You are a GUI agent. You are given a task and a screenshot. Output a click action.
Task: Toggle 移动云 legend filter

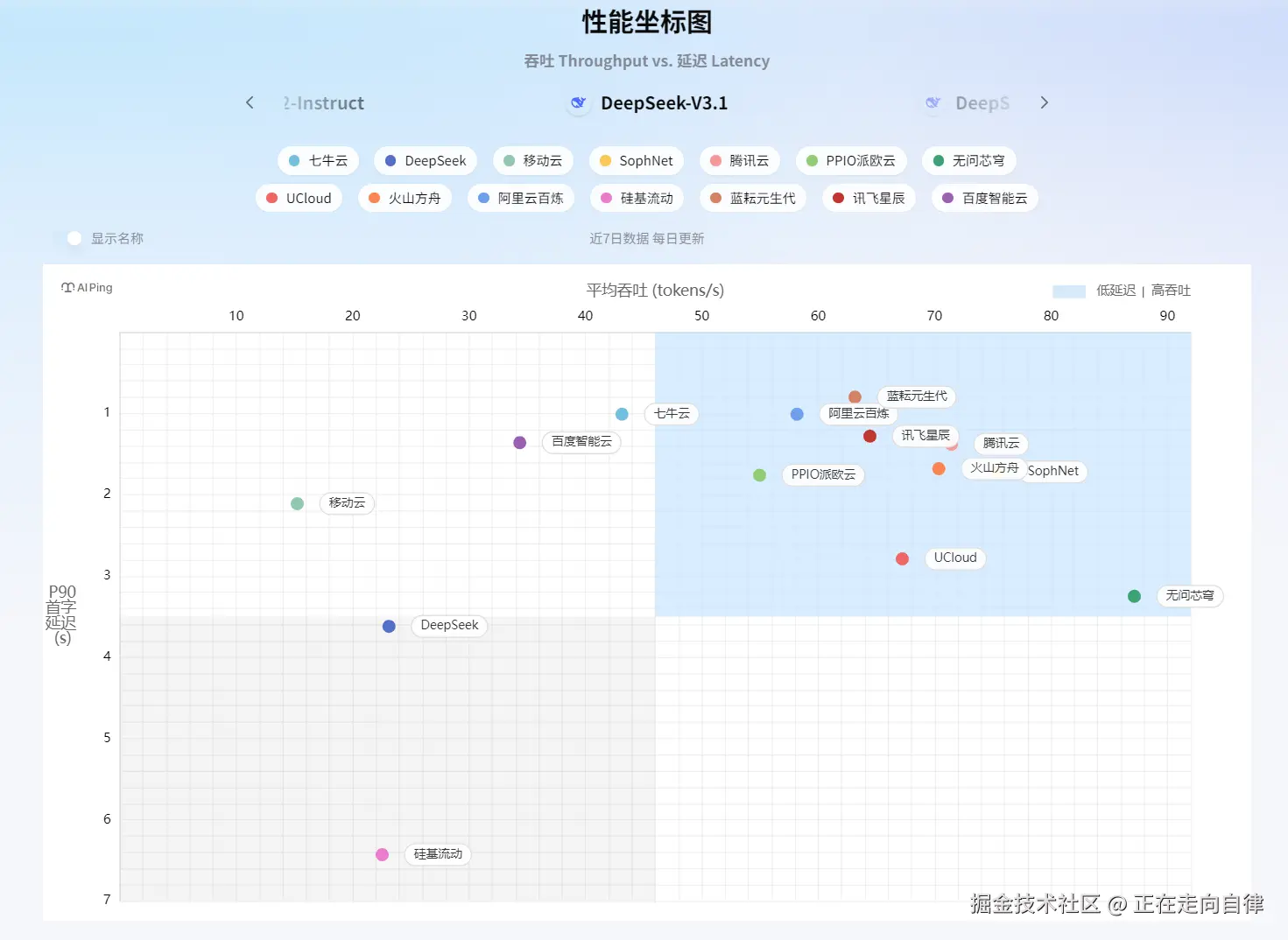532,161
